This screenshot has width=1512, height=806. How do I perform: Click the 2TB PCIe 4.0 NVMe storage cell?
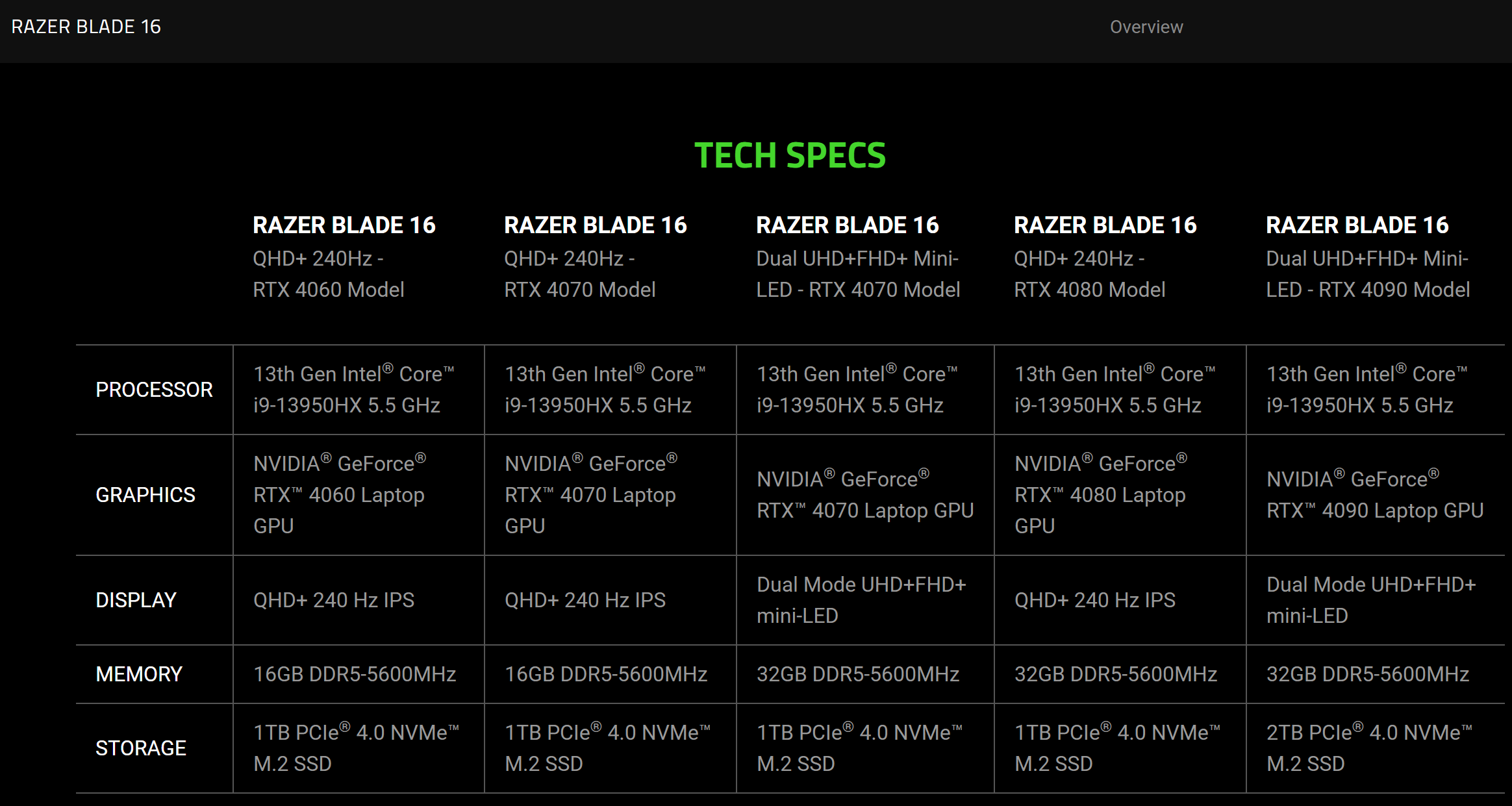point(1368,748)
